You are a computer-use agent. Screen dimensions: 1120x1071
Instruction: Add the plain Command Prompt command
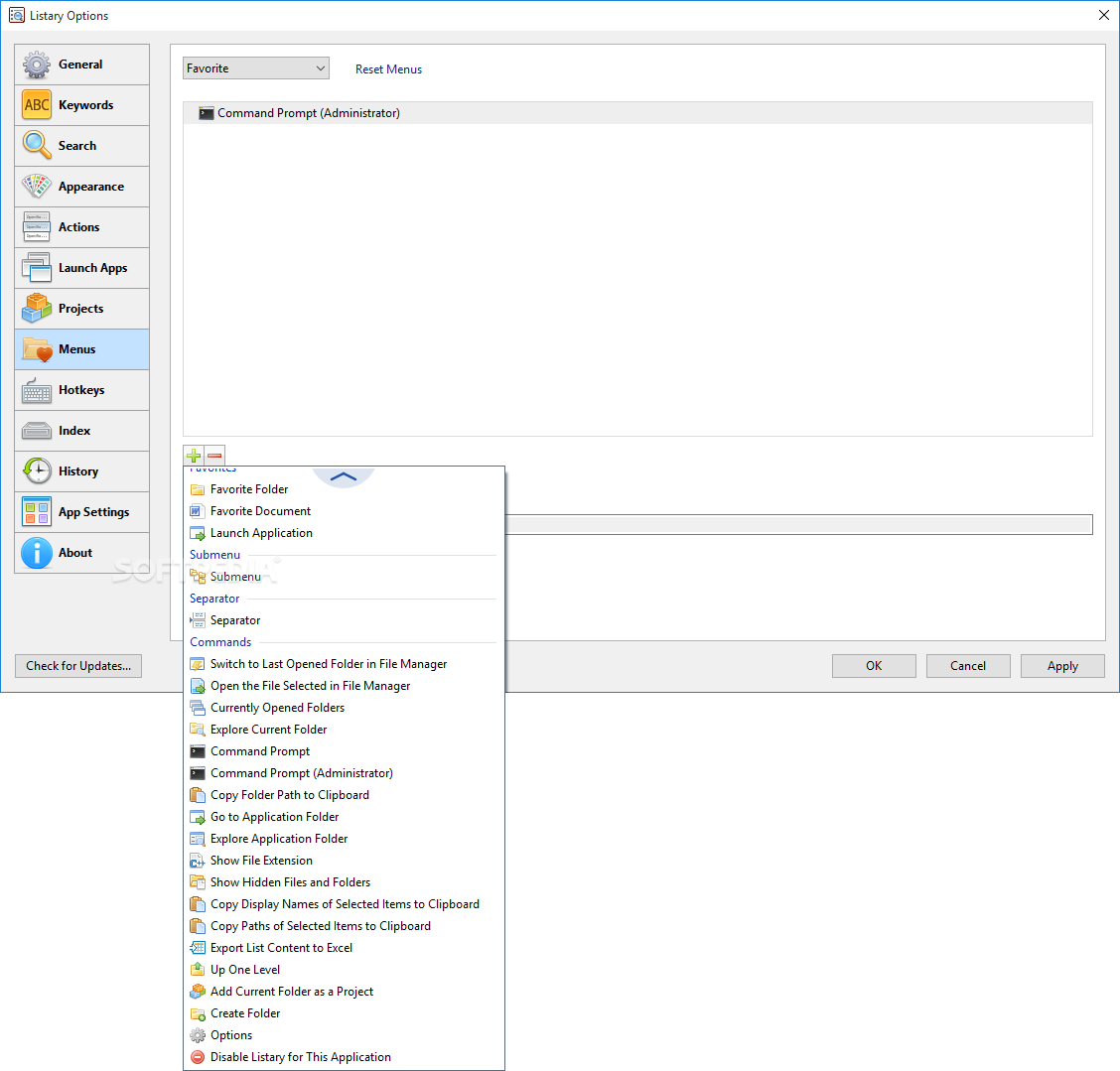pos(344,751)
